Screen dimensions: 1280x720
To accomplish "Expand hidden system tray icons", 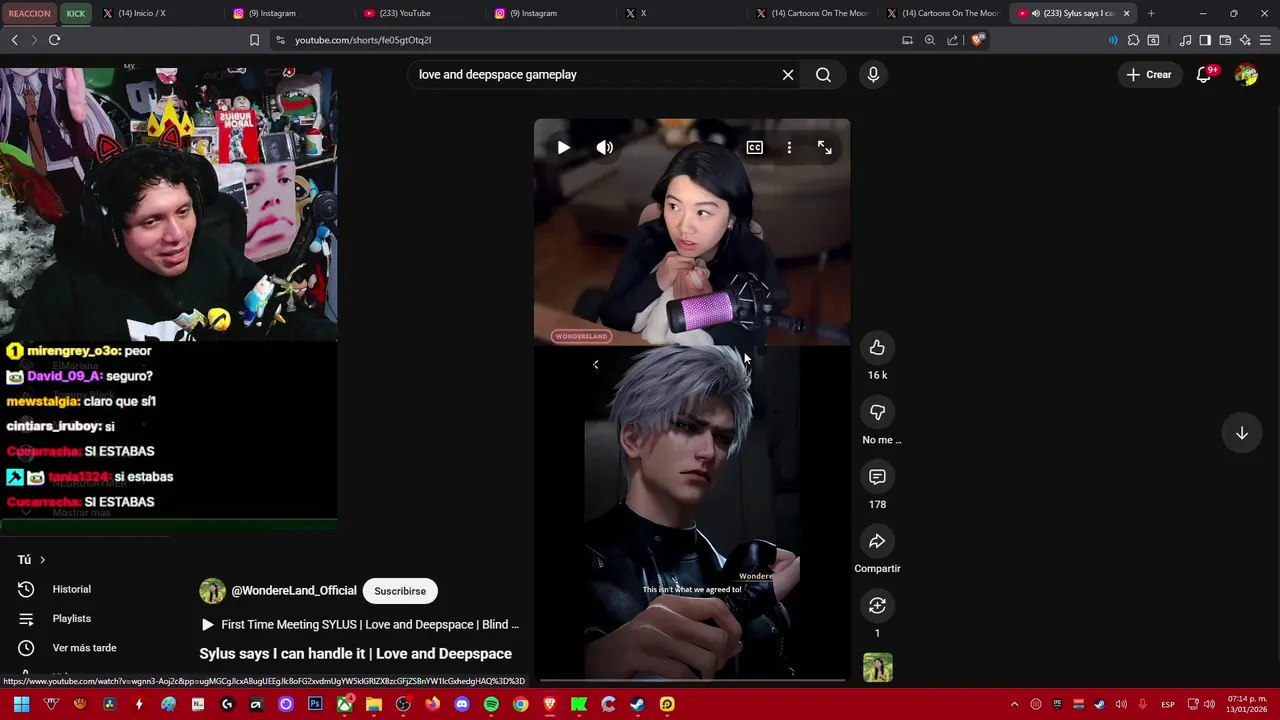I will pyautogui.click(x=1014, y=704).
